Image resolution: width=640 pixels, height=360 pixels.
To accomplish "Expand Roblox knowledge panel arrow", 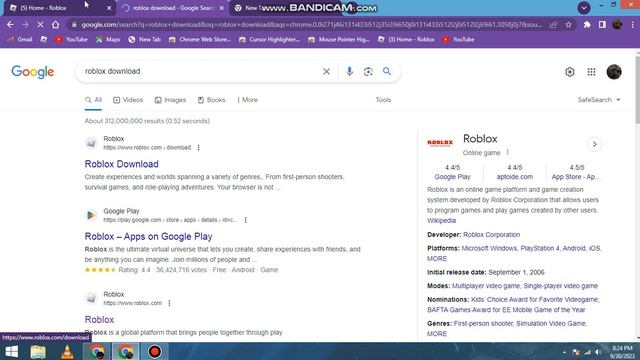I will pyautogui.click(x=594, y=144).
